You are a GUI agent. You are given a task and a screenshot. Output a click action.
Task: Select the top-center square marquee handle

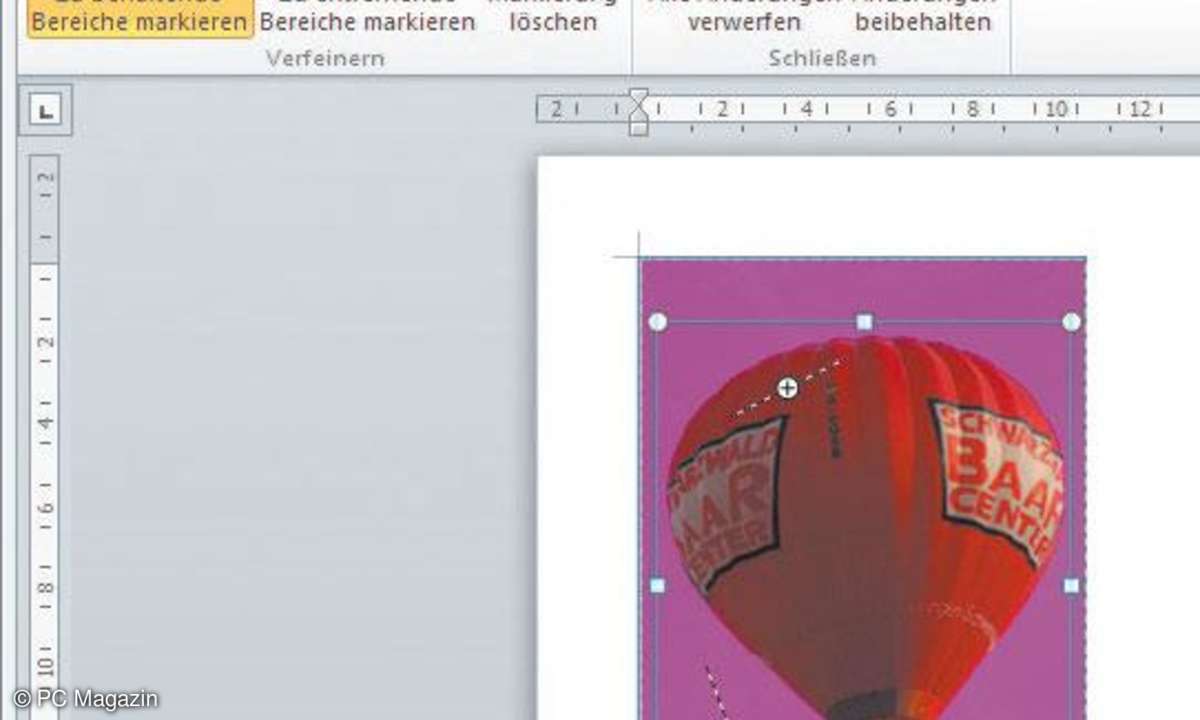[865, 321]
